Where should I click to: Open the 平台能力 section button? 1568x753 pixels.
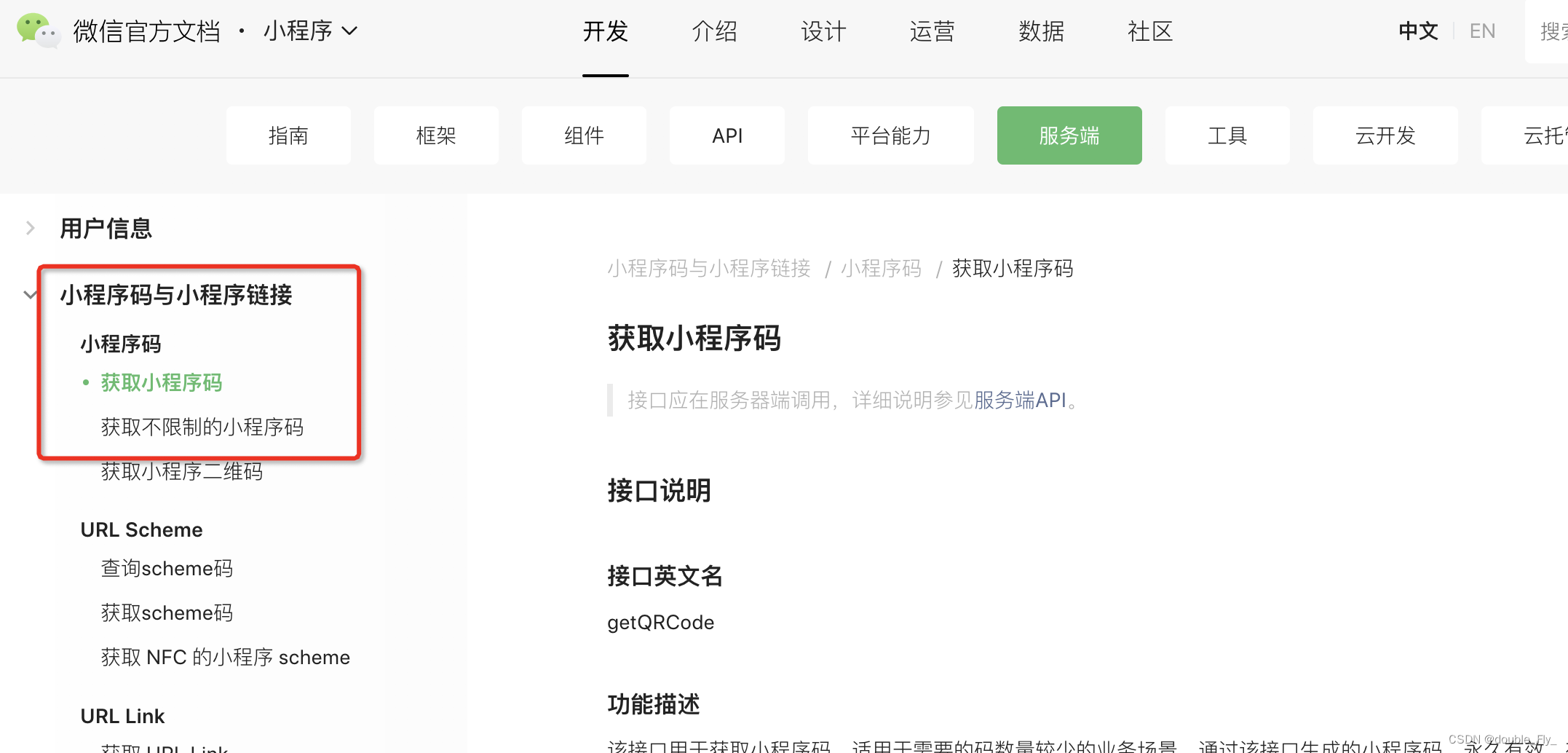[891, 135]
